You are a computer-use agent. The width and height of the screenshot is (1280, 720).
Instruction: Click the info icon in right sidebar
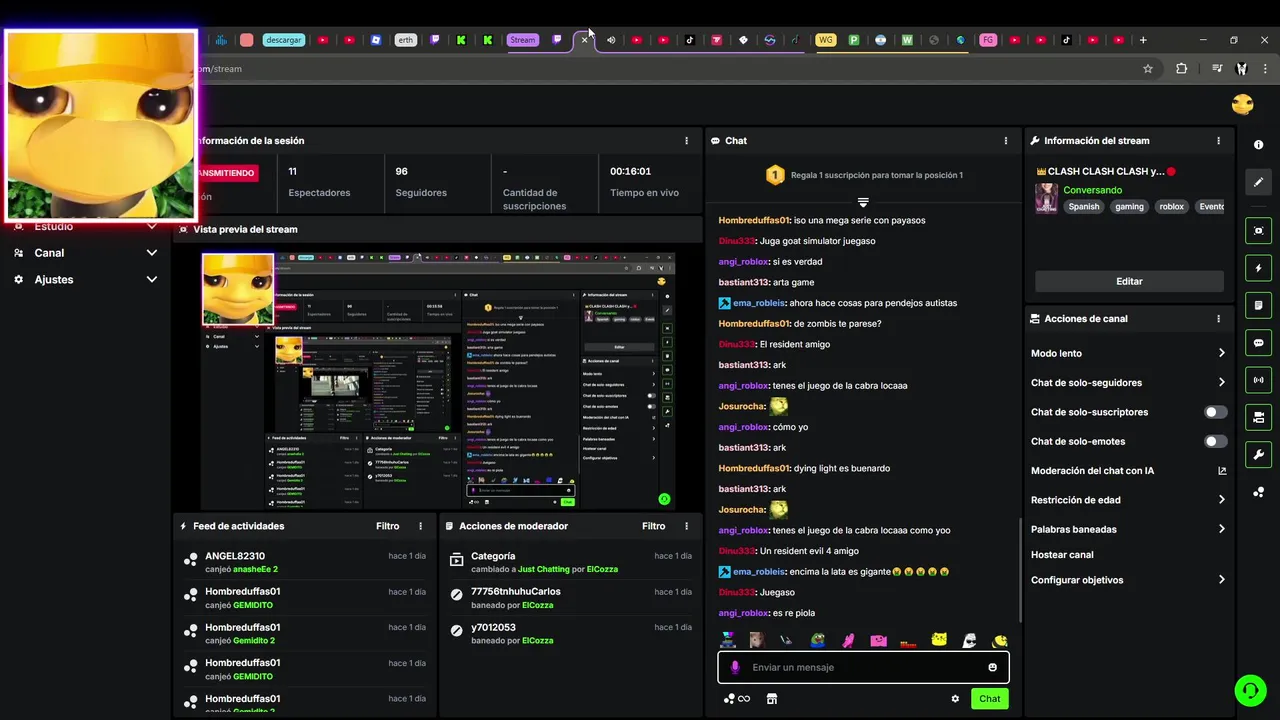[1258, 145]
